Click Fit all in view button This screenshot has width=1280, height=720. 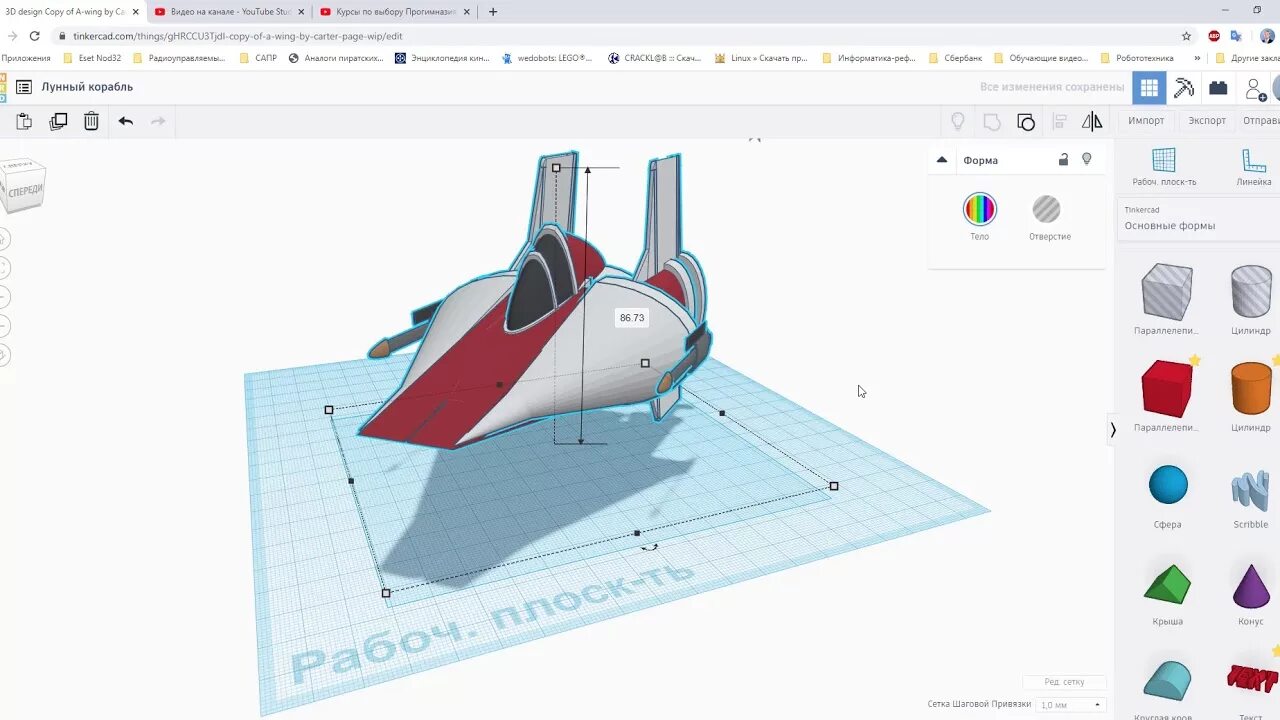(x=3, y=268)
